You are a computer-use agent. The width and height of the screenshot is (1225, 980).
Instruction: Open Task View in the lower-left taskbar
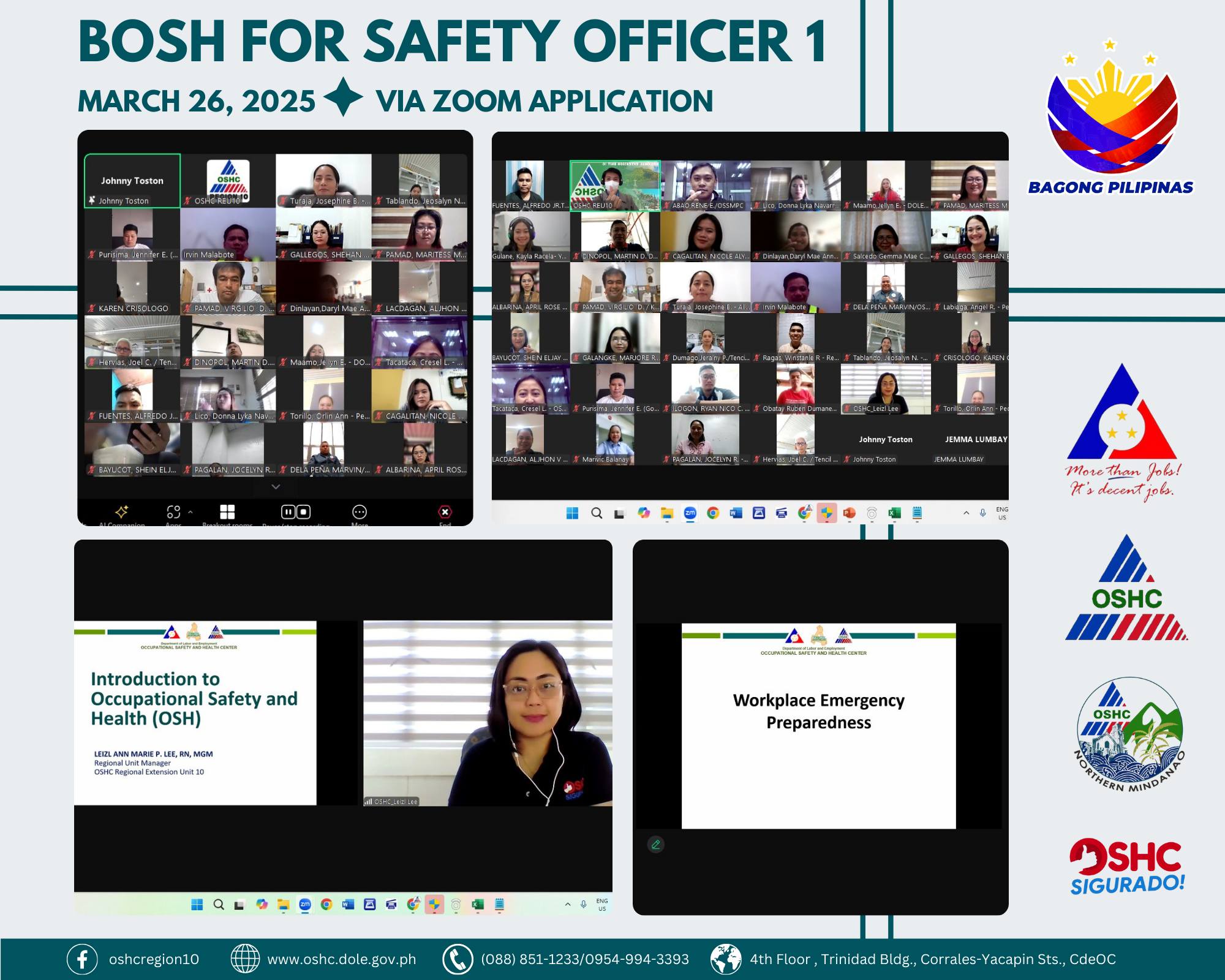239,905
